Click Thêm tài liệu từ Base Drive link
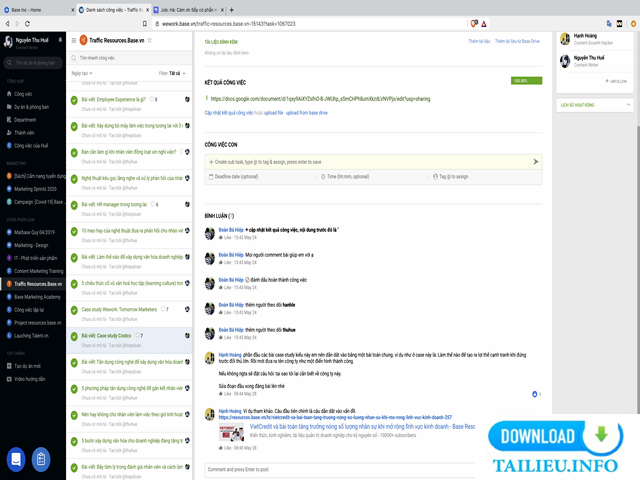The height and width of the screenshot is (480, 640). coord(517,41)
